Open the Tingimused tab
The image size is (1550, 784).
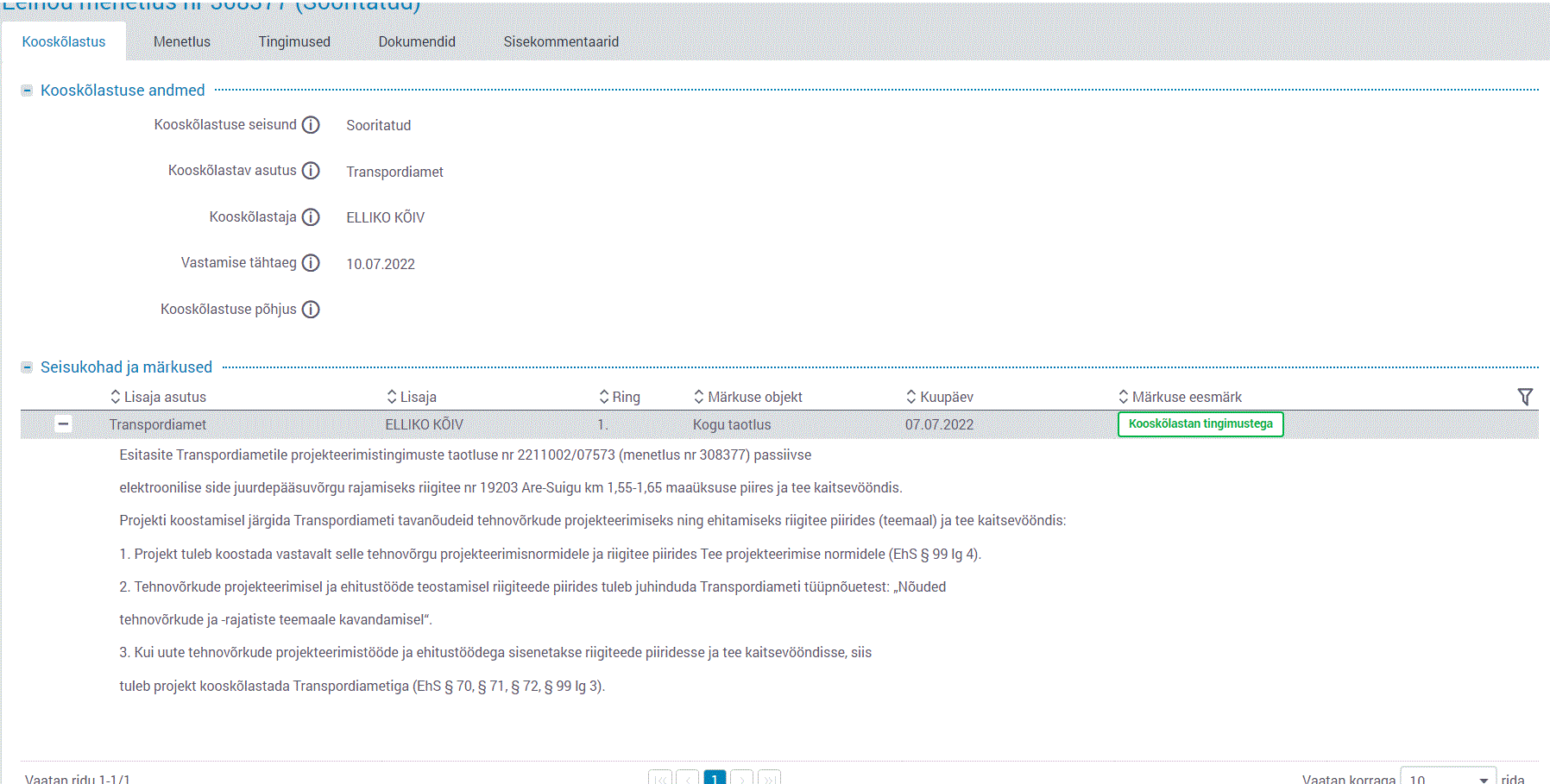coord(294,41)
